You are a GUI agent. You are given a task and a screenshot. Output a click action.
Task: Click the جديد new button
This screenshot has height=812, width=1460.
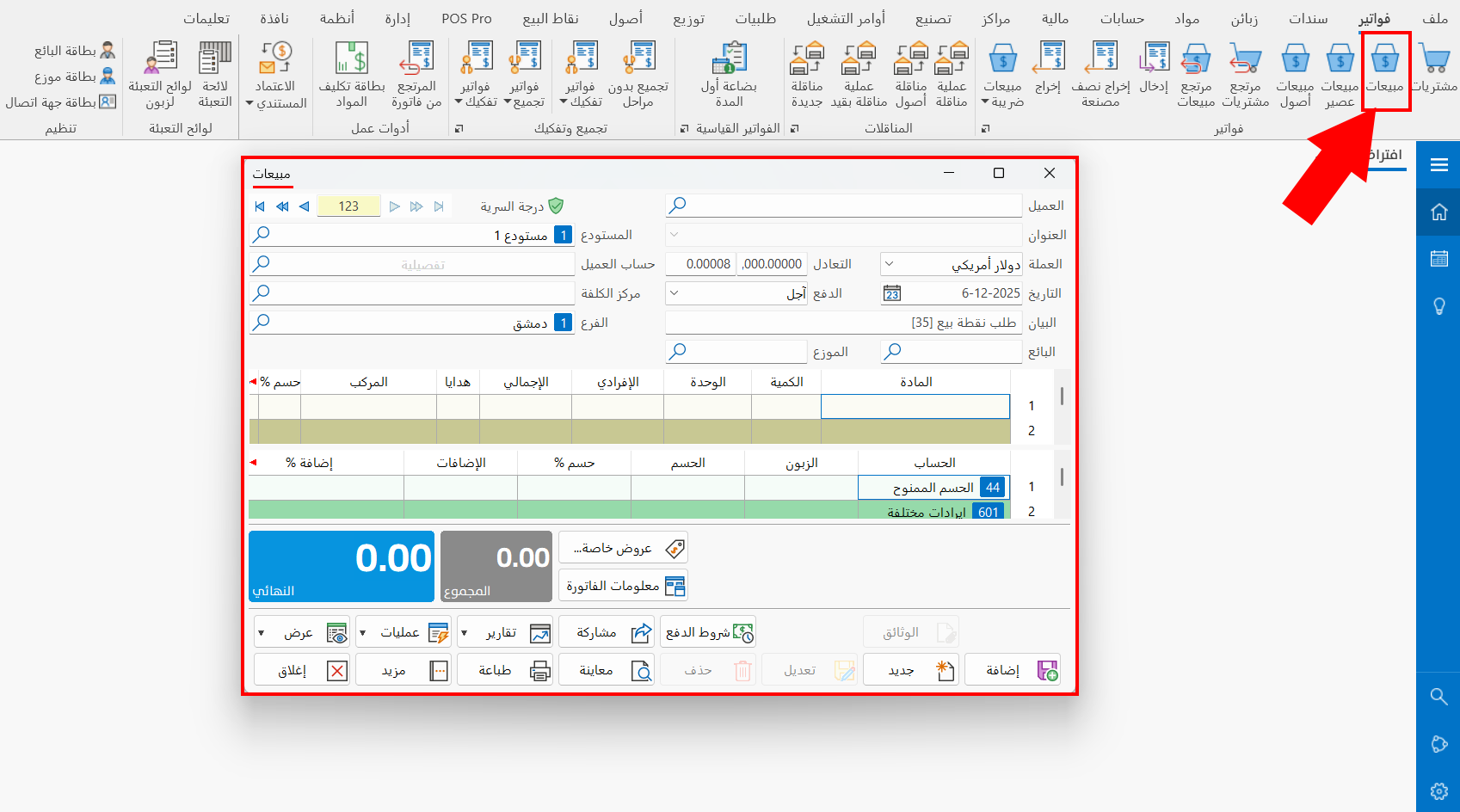coord(911,670)
